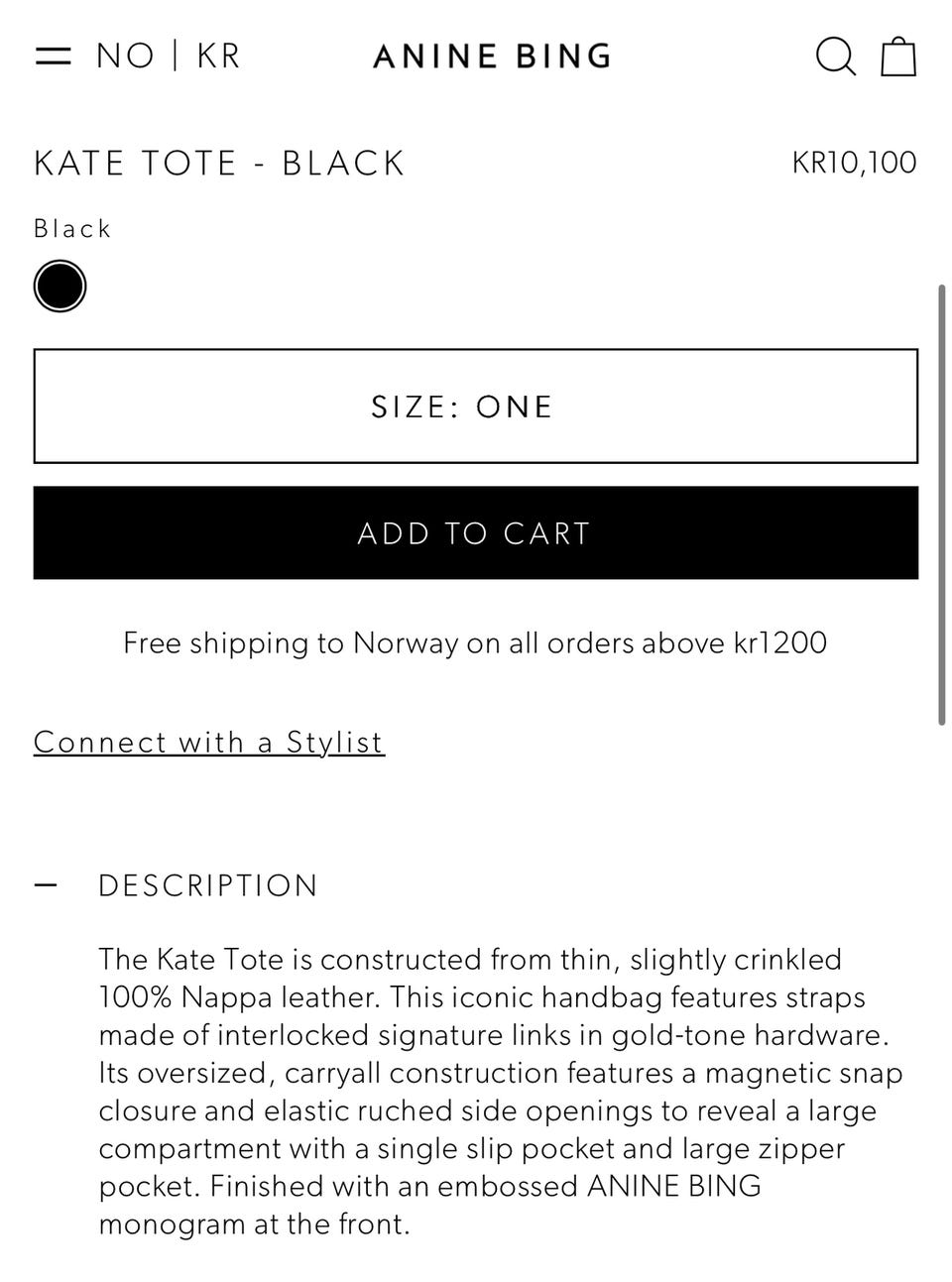Select the KR currency label
This screenshot has height=1282, width=952.
tap(218, 56)
